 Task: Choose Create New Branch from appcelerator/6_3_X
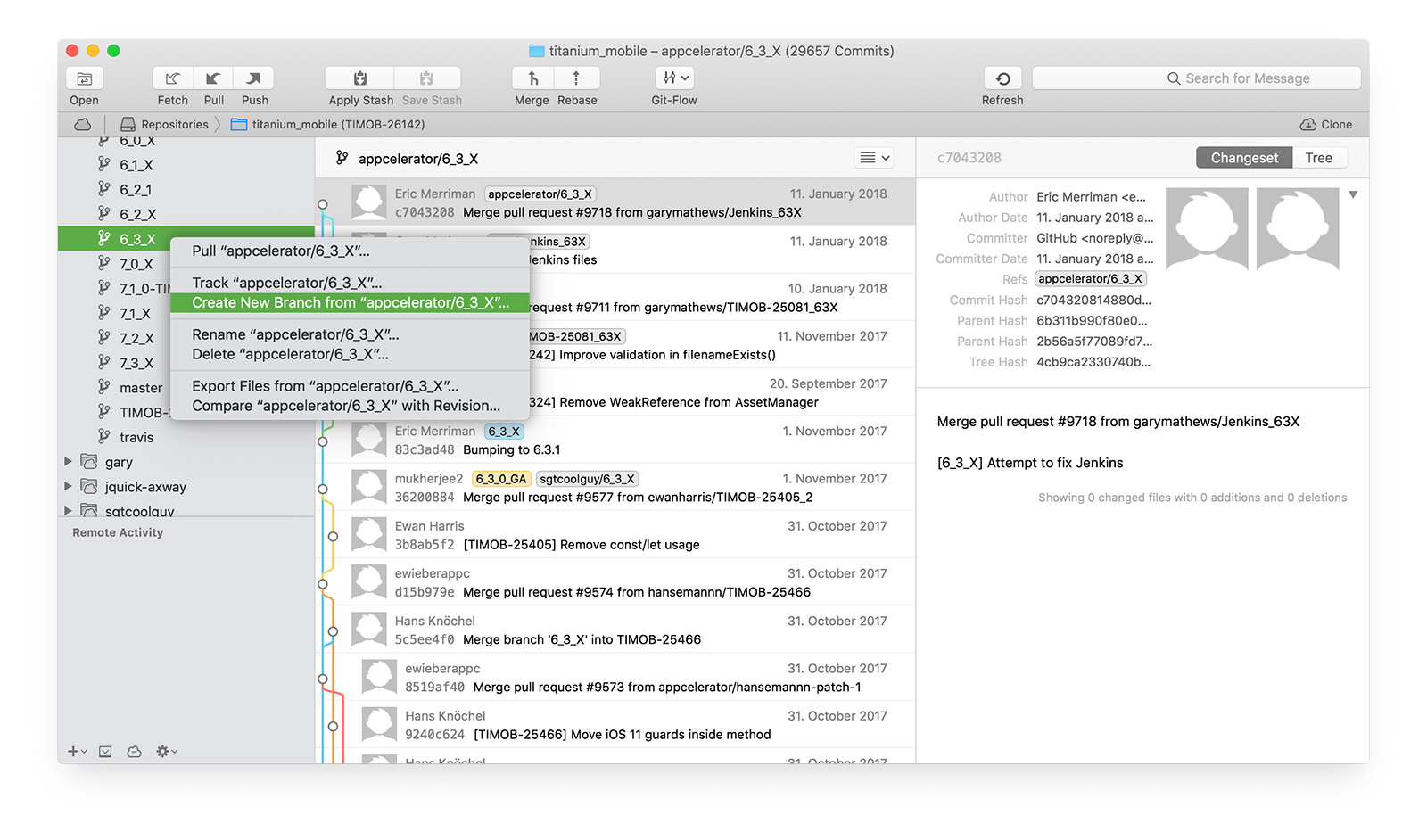click(350, 303)
